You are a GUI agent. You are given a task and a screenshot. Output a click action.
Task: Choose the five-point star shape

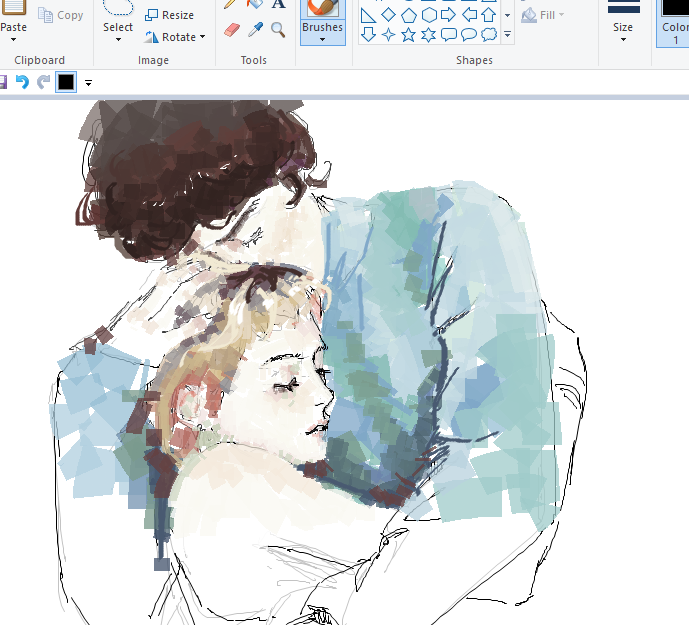pyautogui.click(x=408, y=35)
